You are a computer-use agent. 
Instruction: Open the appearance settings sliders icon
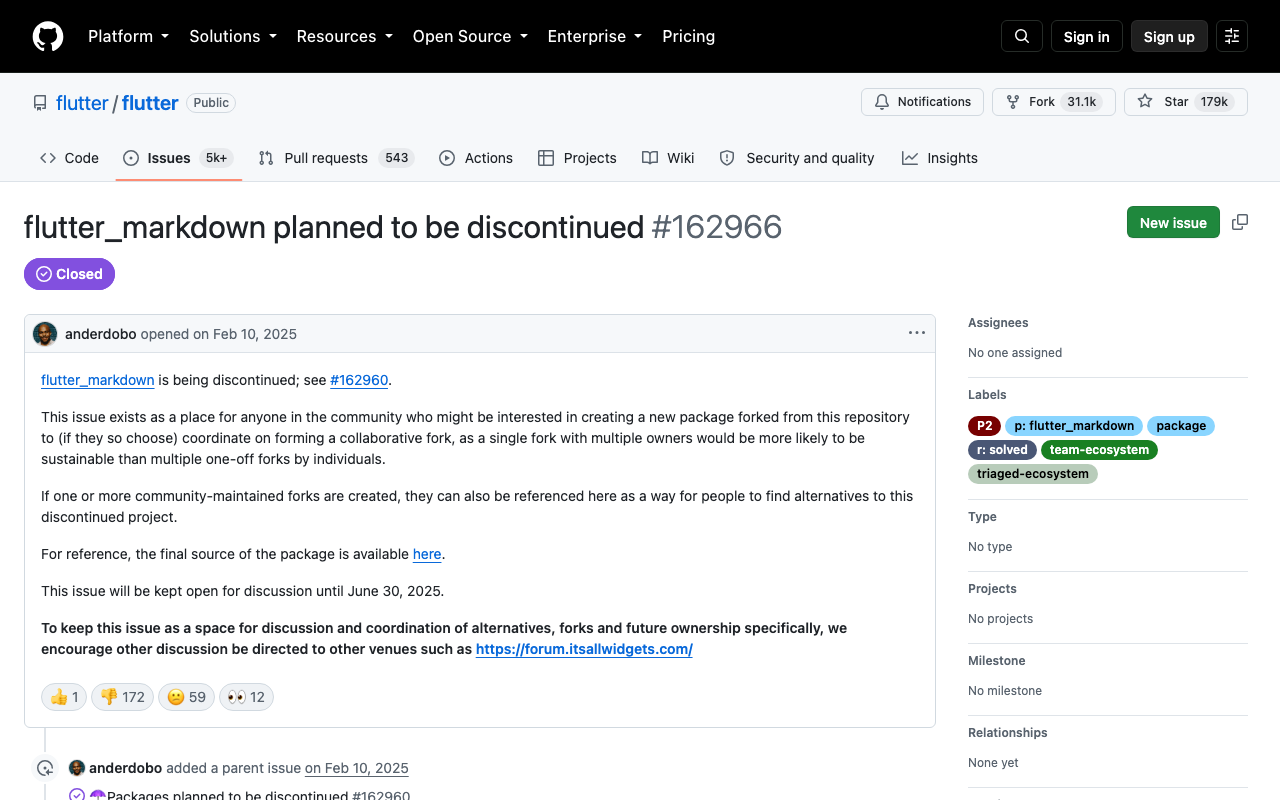(1232, 36)
